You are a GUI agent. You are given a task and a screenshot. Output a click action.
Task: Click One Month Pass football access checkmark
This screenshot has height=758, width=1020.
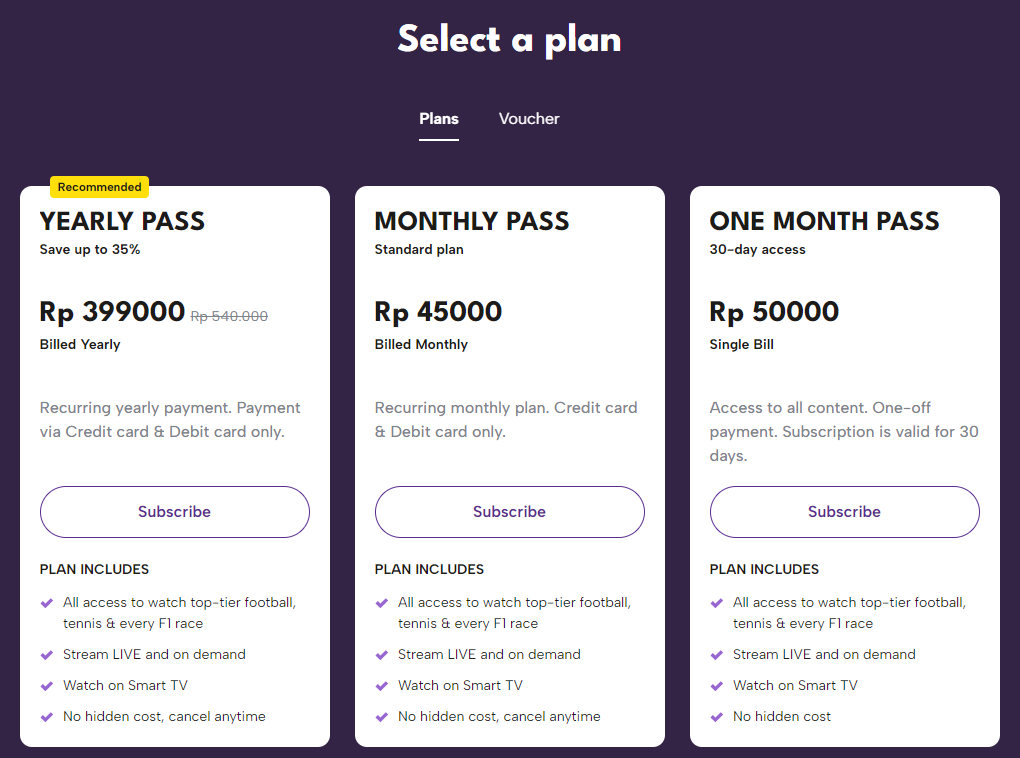pyautogui.click(x=716, y=603)
